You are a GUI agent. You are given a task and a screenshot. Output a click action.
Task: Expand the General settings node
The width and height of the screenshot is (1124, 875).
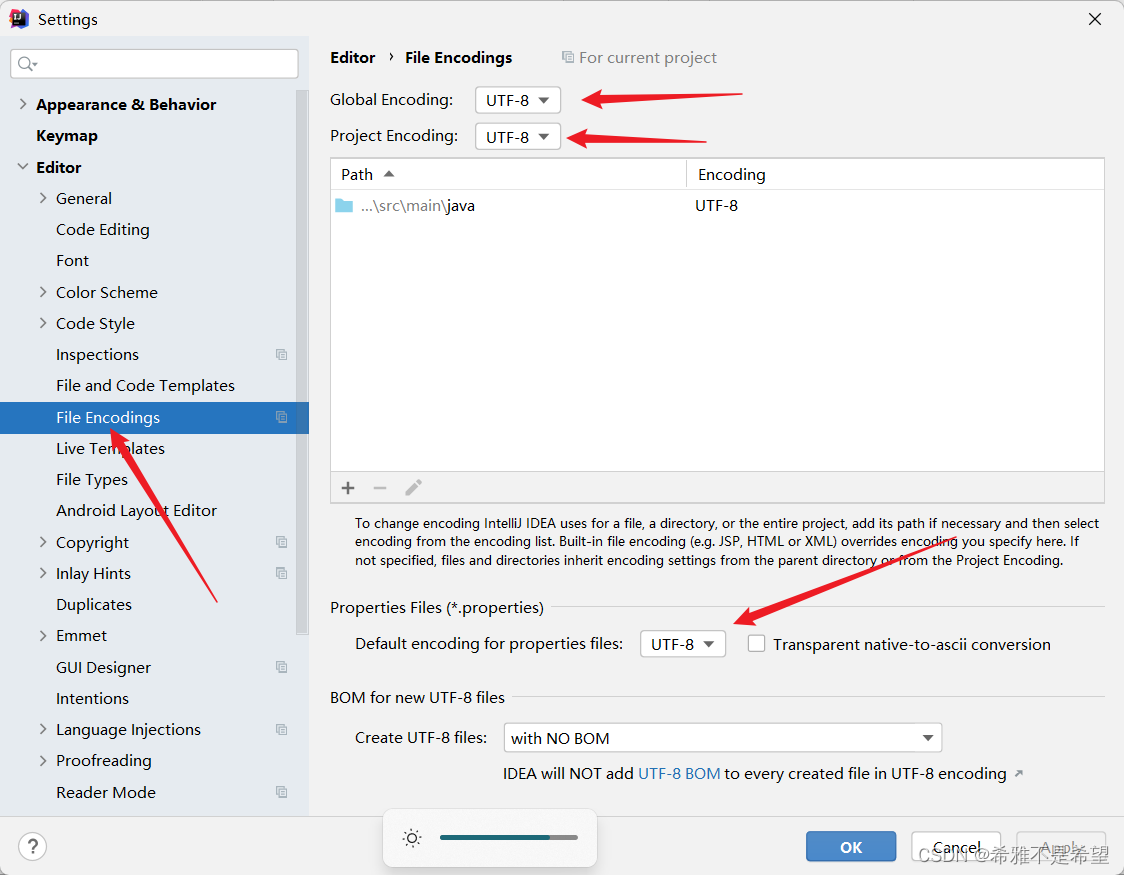pos(43,199)
